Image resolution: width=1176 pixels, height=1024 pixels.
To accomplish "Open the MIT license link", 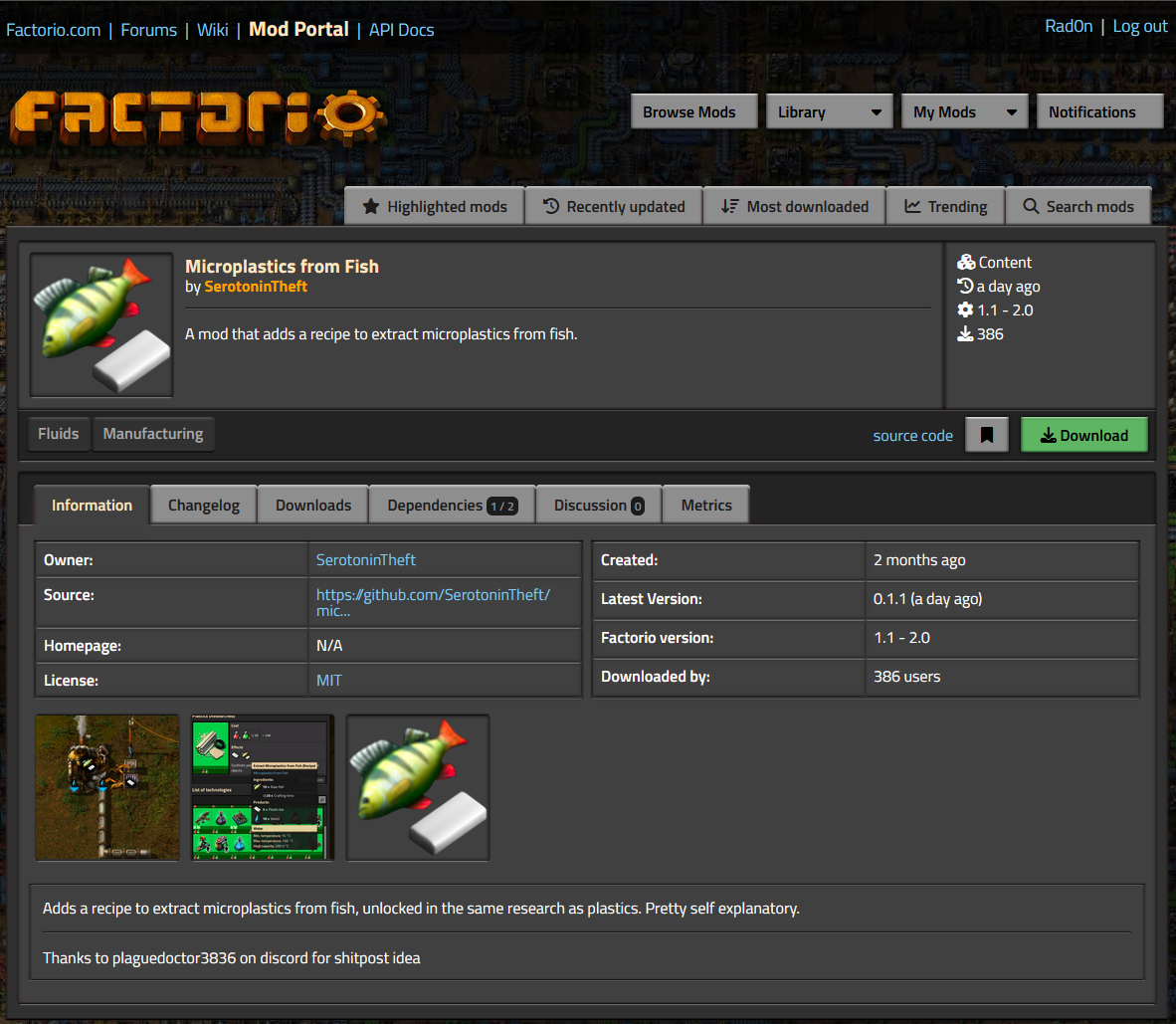I will 328,681.
